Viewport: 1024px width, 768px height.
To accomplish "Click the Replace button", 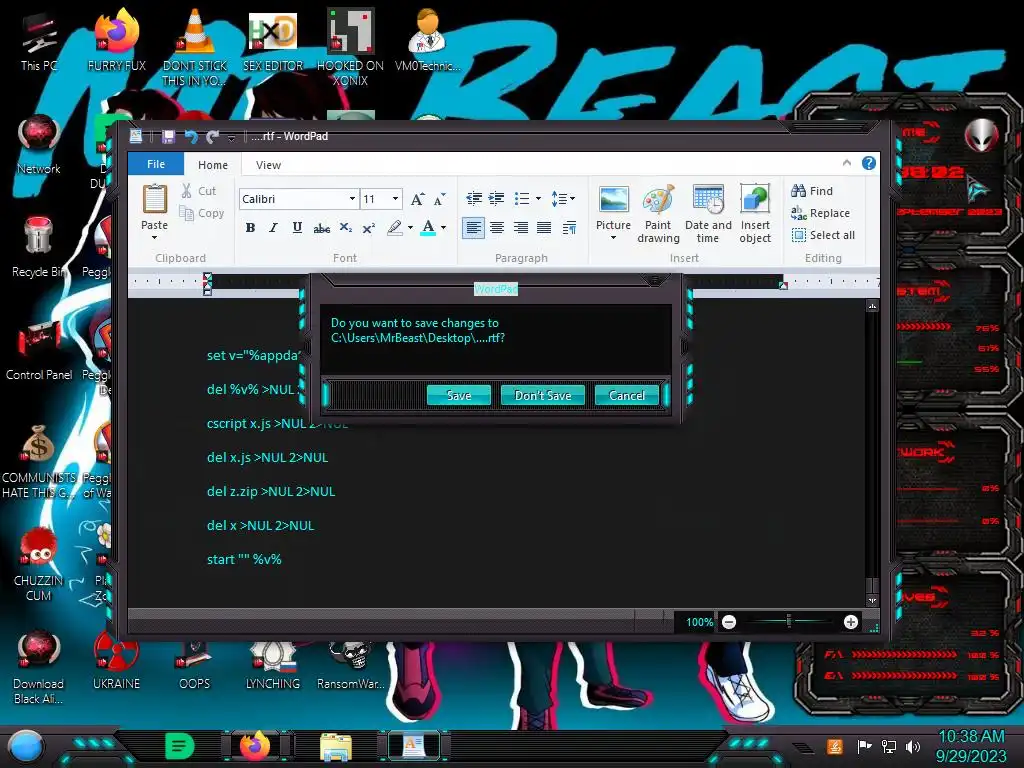I will click(820, 213).
